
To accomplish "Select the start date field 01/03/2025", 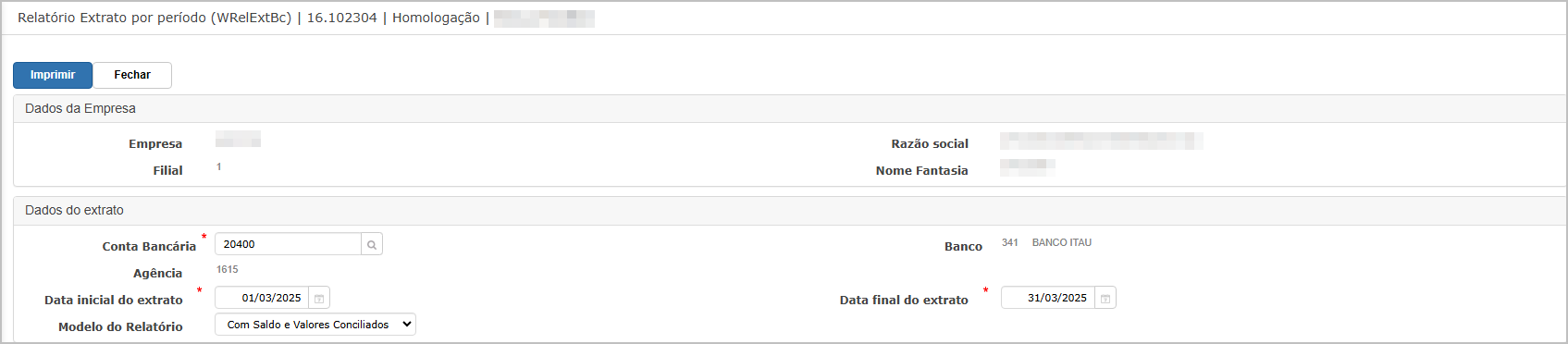I will click(x=262, y=298).
